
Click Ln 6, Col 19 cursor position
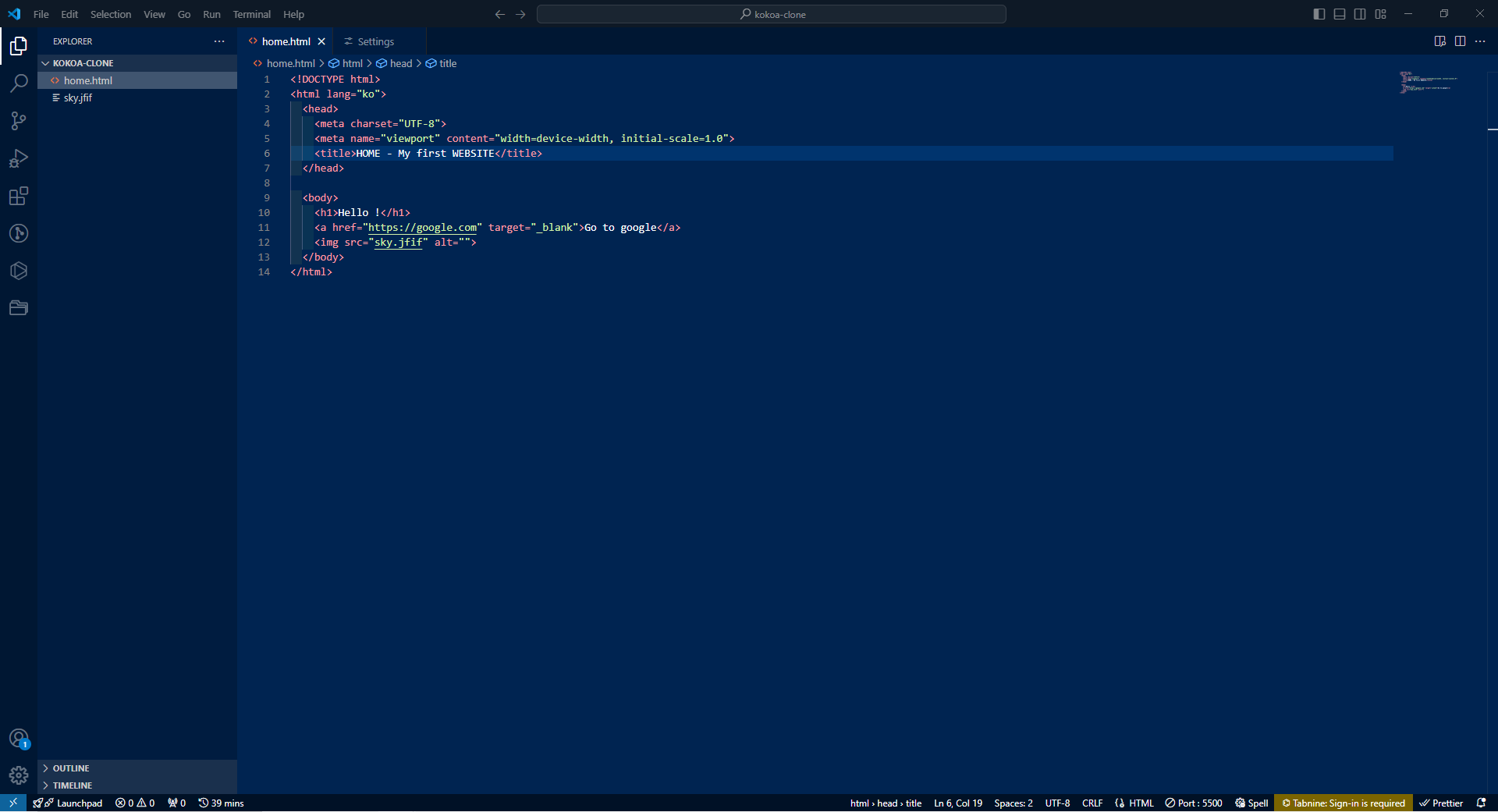point(958,803)
